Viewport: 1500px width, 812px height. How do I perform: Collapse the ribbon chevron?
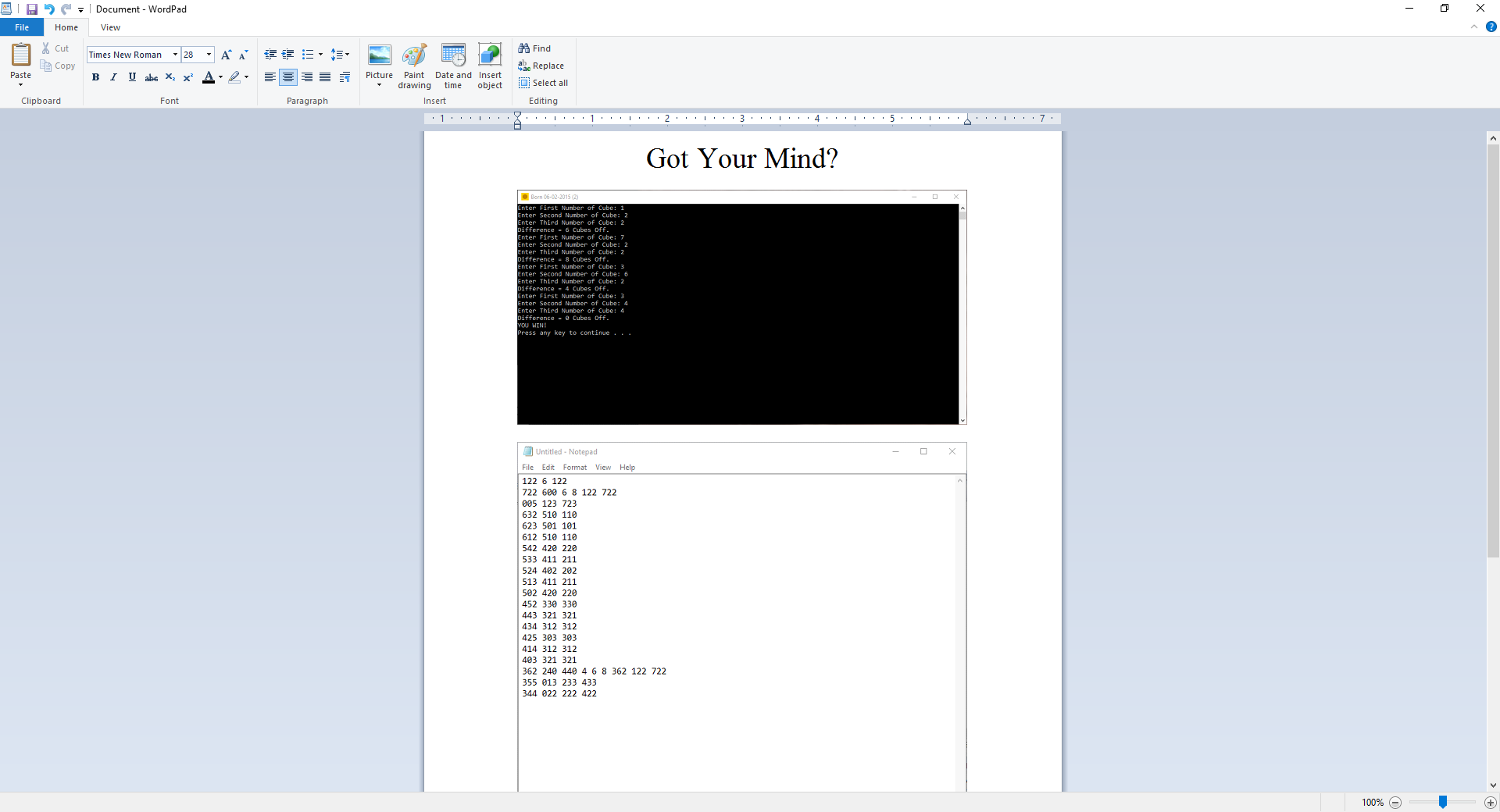pyautogui.click(x=1474, y=27)
